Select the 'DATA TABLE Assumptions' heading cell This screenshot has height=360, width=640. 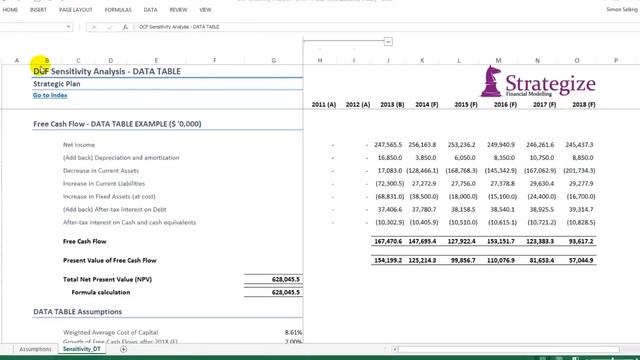point(78,312)
